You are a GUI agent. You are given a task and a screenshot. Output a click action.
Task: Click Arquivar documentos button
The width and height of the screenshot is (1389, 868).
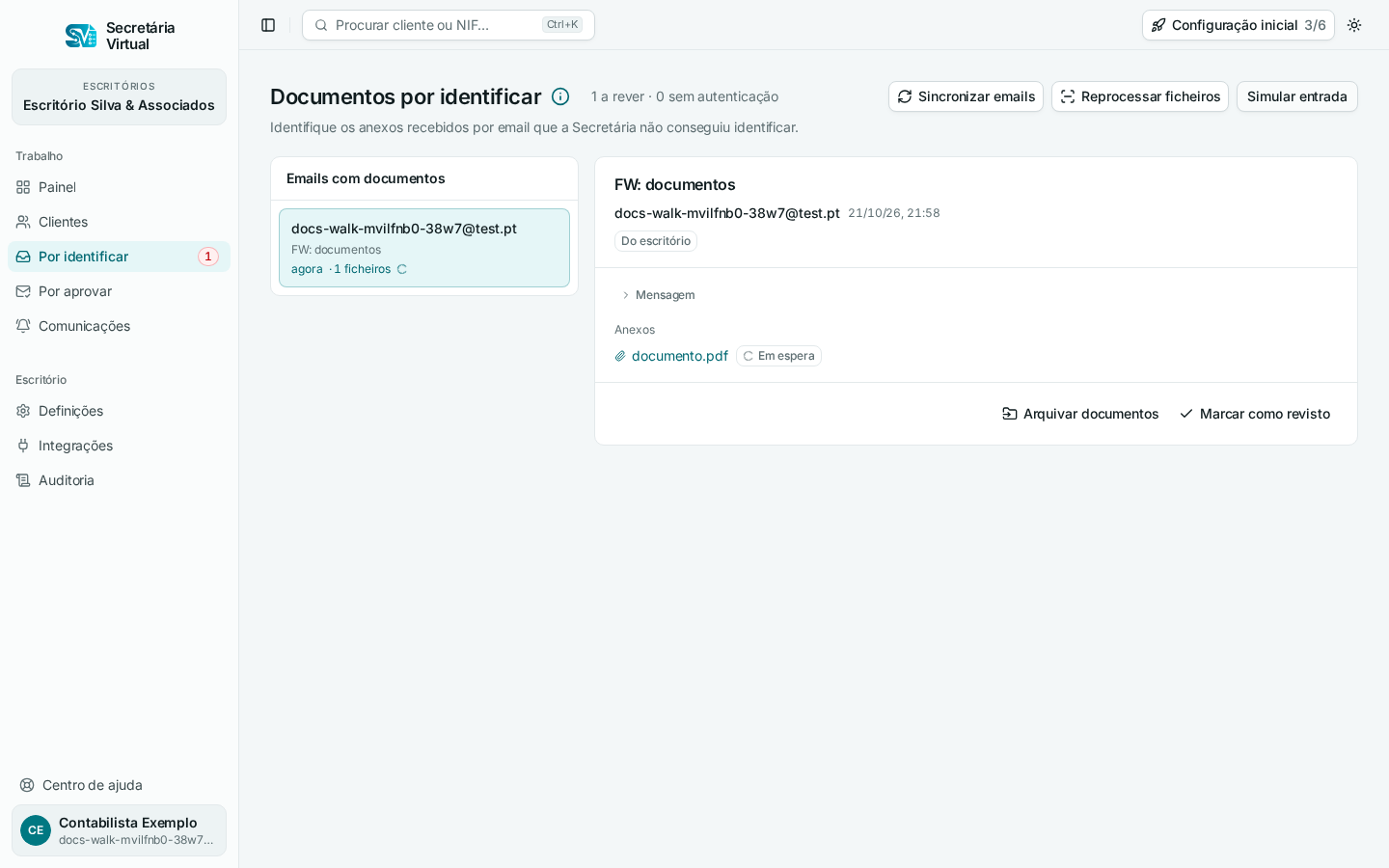1080,414
